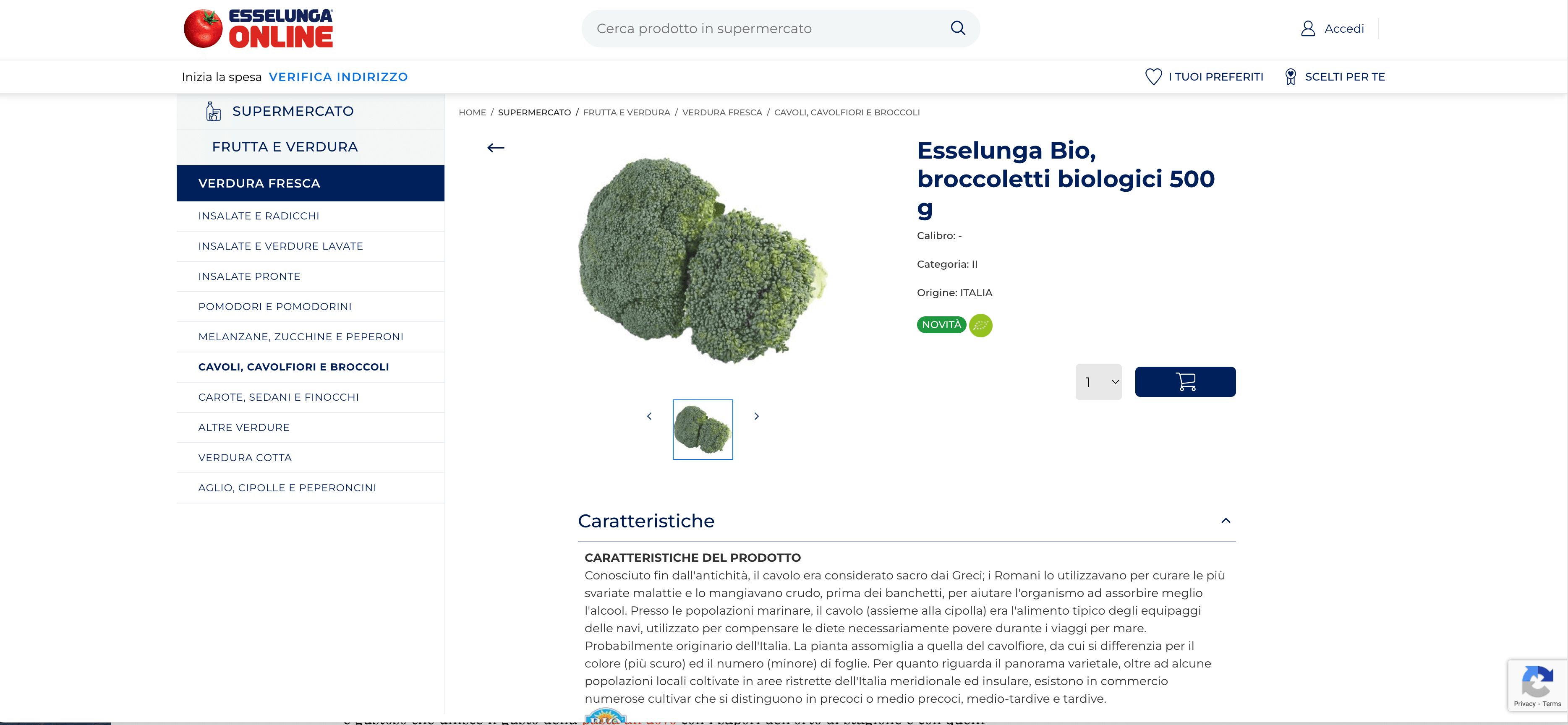The height and width of the screenshot is (725, 1568).
Task: Click the Esselunga Online tomato logo
Action: [x=203, y=29]
